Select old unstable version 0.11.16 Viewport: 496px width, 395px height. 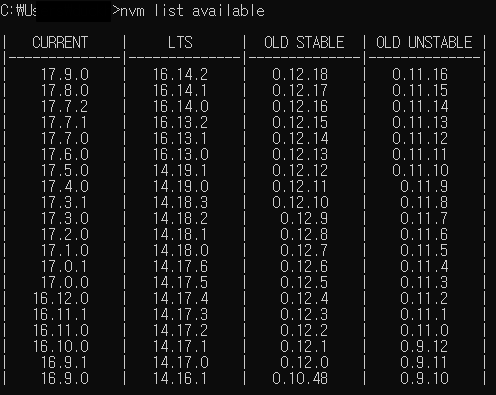click(420, 74)
